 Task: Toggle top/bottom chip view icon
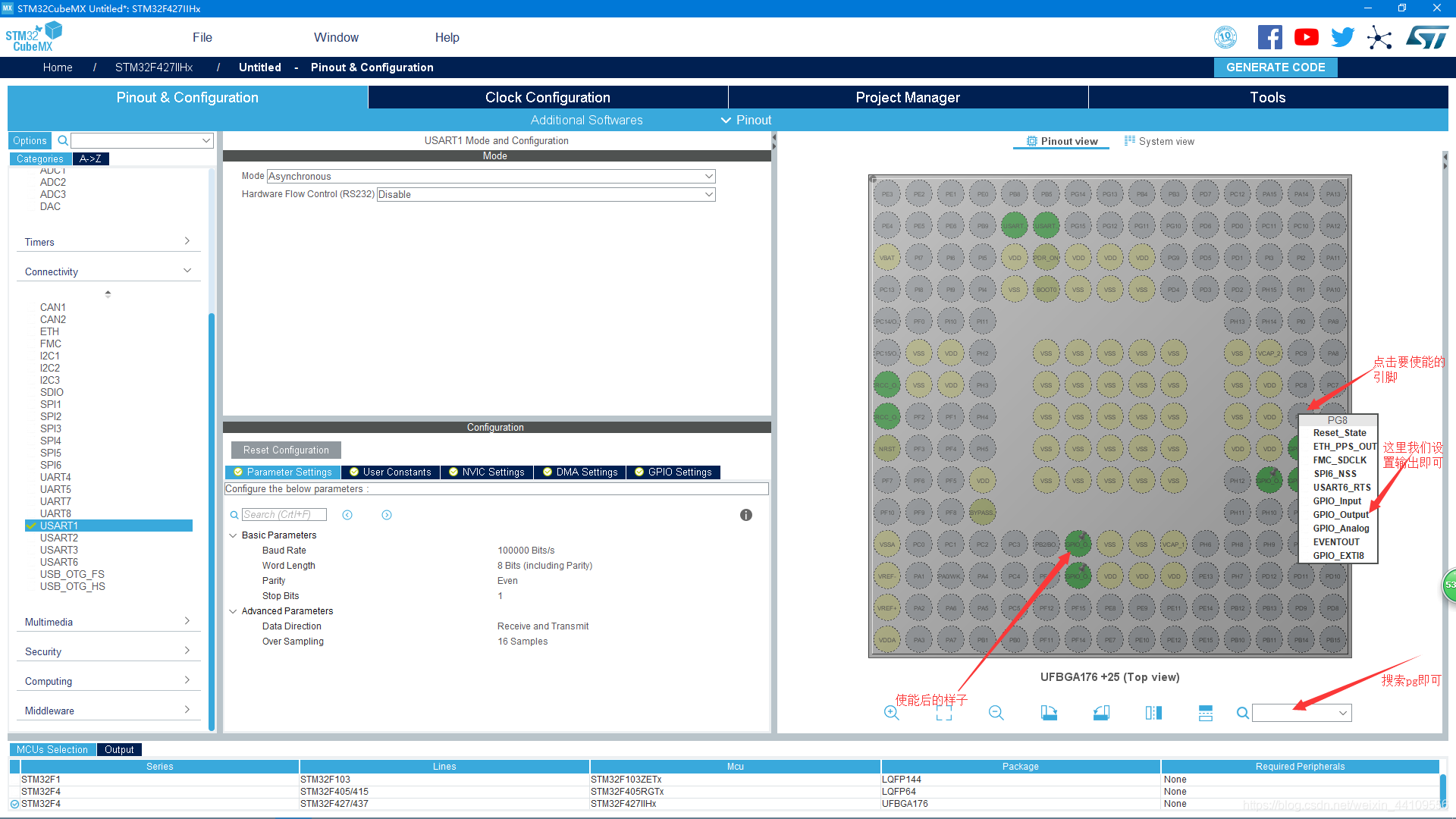pos(1206,713)
